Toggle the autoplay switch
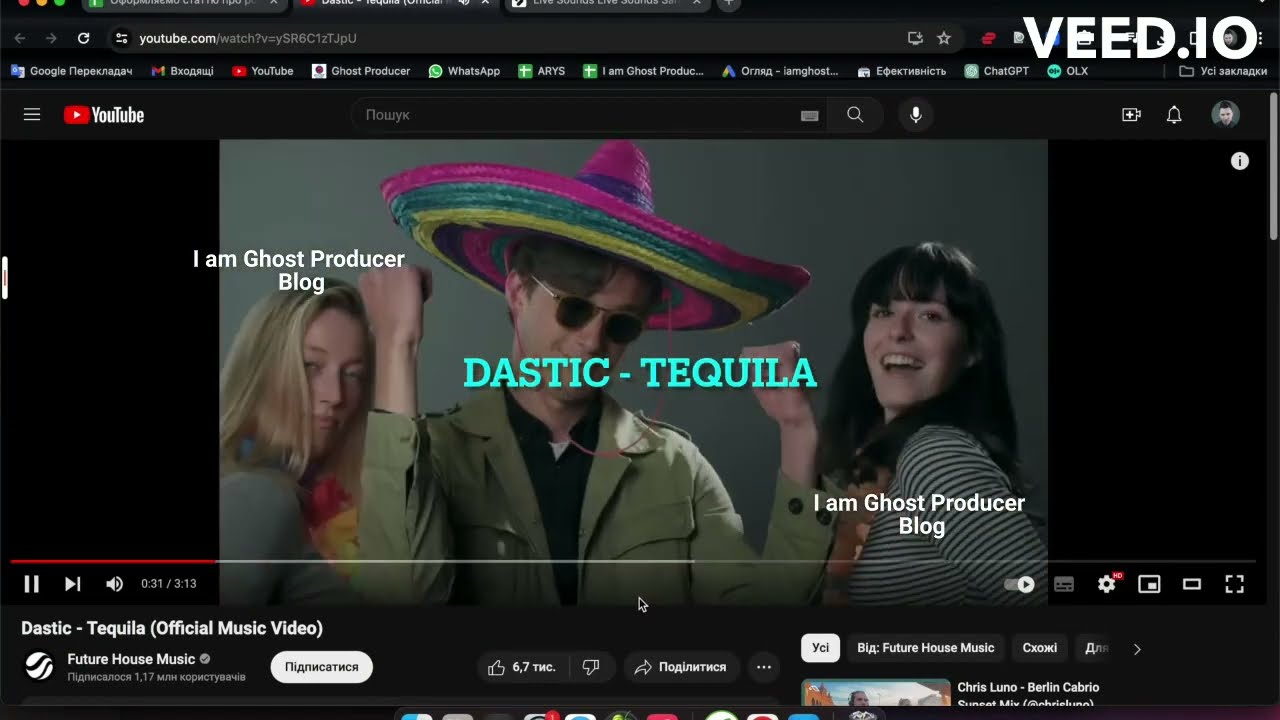The image size is (1280, 720). click(1020, 584)
